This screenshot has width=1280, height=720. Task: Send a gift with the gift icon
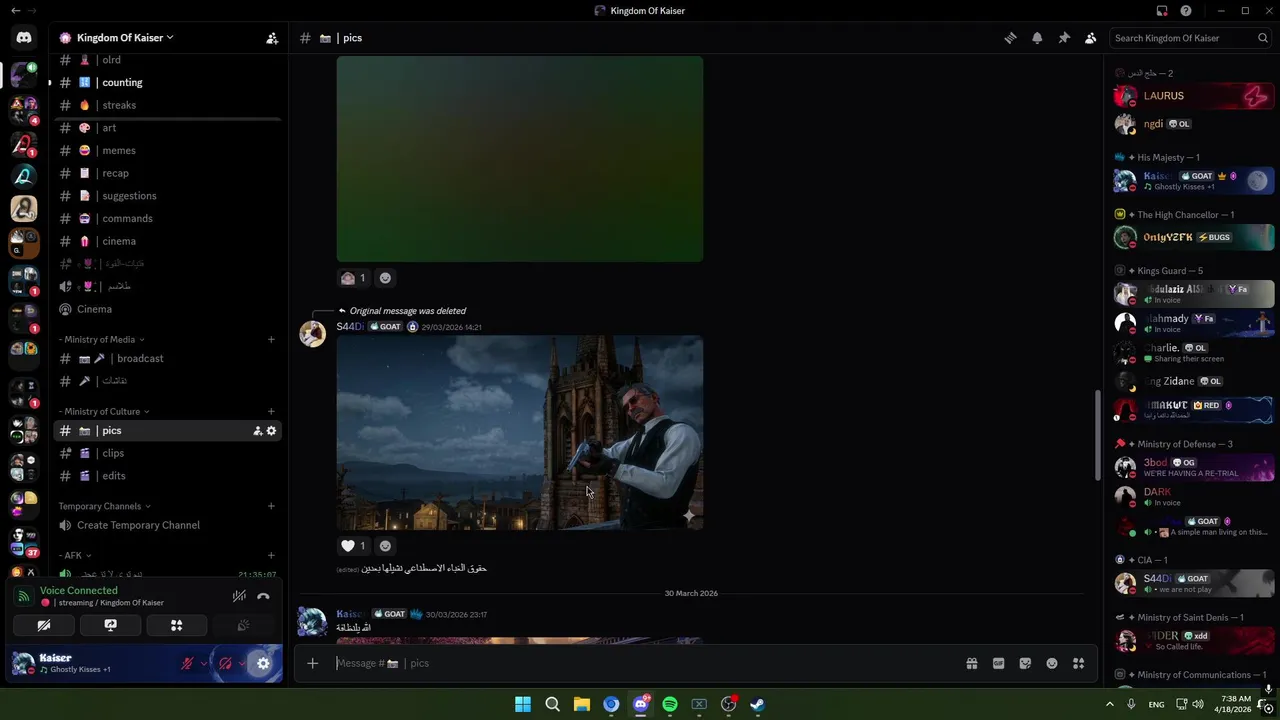click(971, 663)
